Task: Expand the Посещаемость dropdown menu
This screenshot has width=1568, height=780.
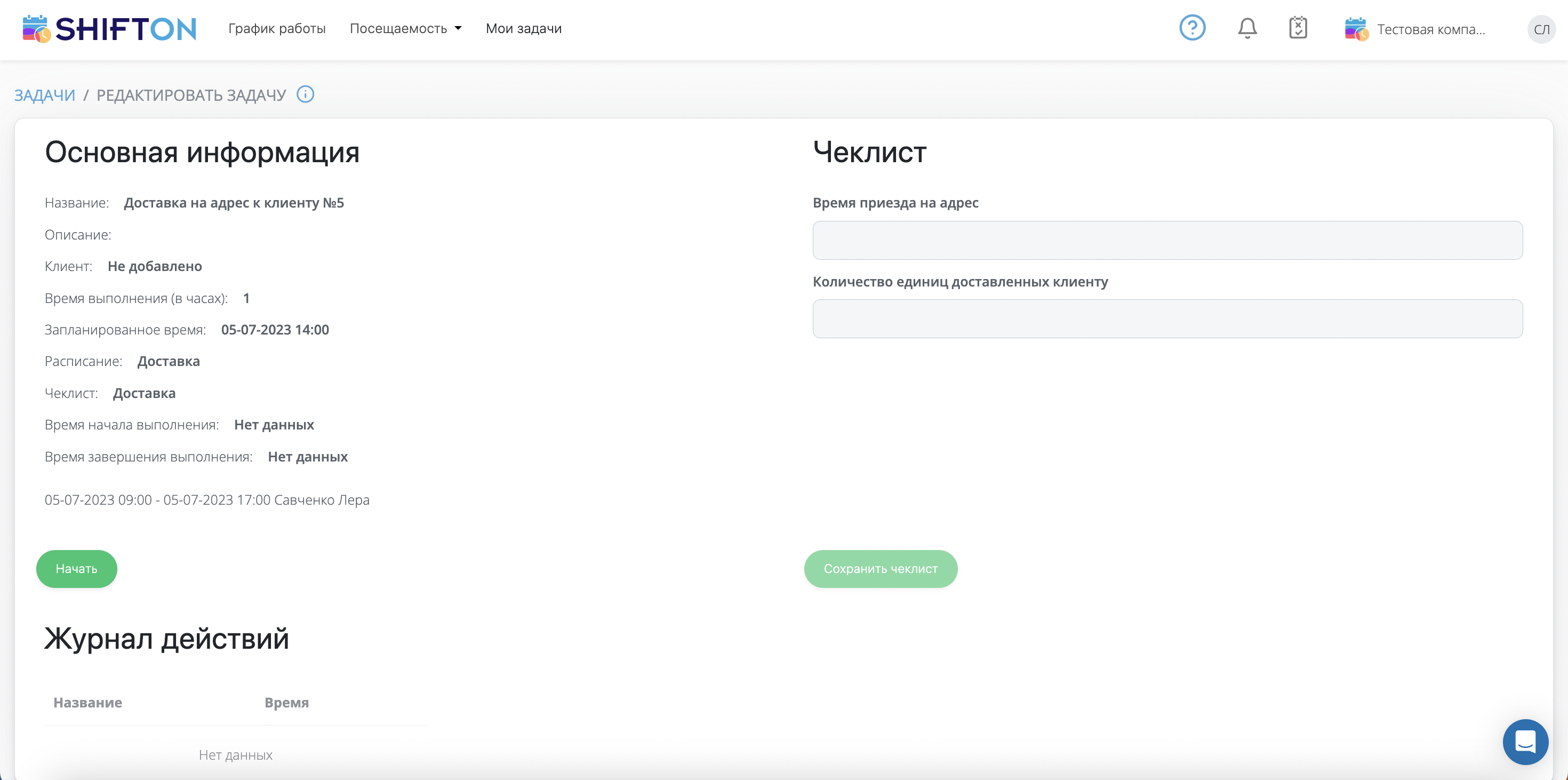Action: click(x=405, y=29)
